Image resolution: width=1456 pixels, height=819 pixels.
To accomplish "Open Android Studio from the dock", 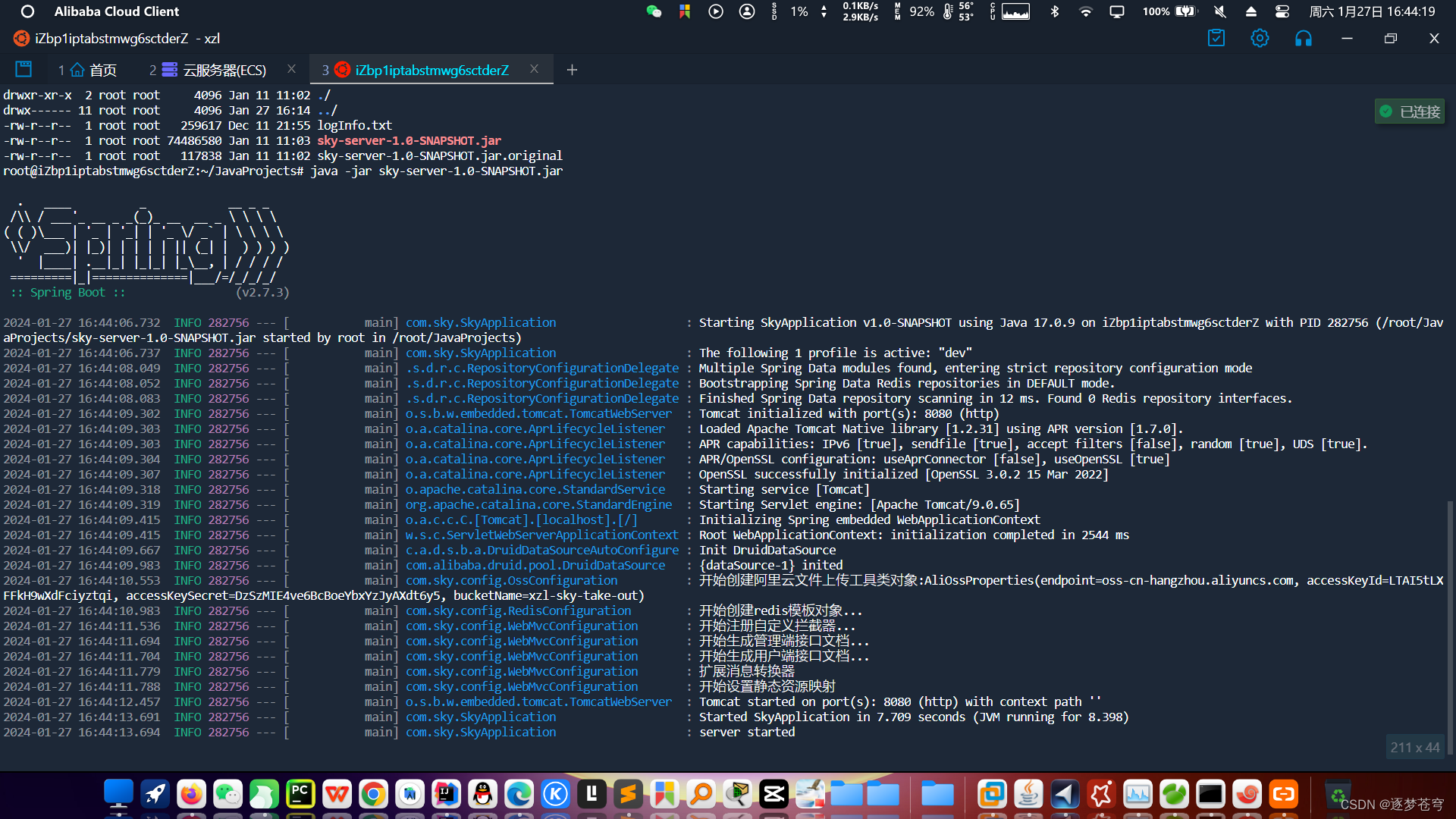I will [409, 794].
